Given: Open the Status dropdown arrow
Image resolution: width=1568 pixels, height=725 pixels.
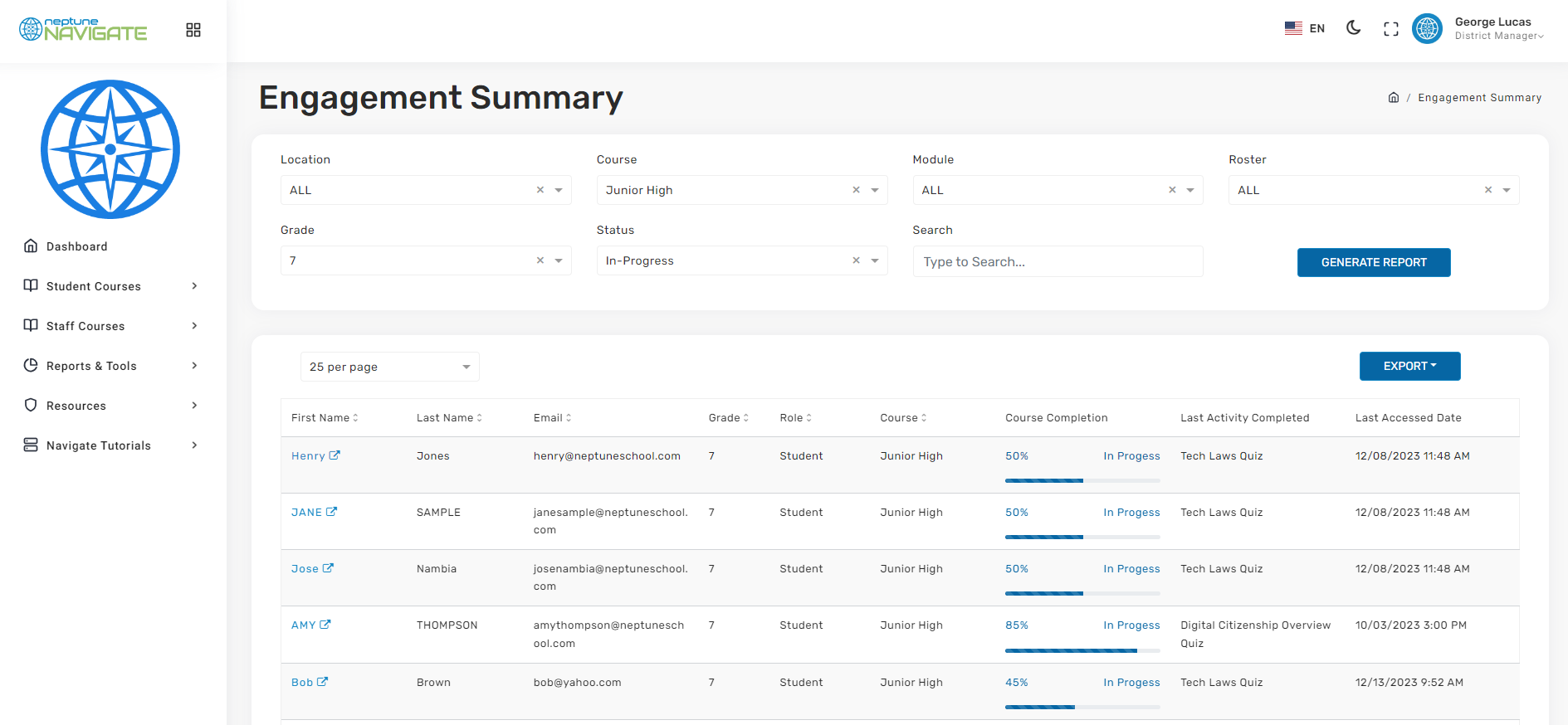Looking at the screenshot, I should [x=875, y=260].
